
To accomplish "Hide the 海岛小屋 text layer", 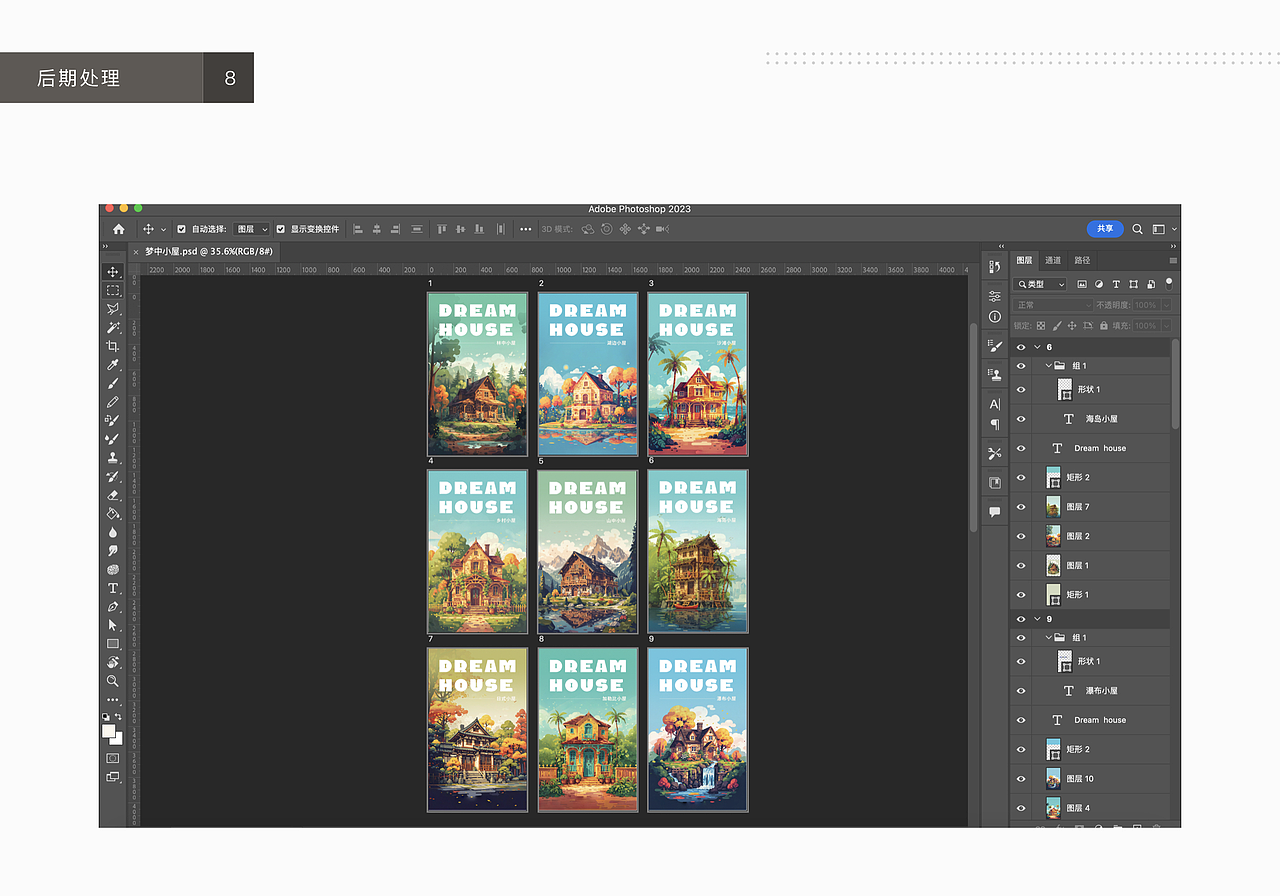I will pos(1021,419).
